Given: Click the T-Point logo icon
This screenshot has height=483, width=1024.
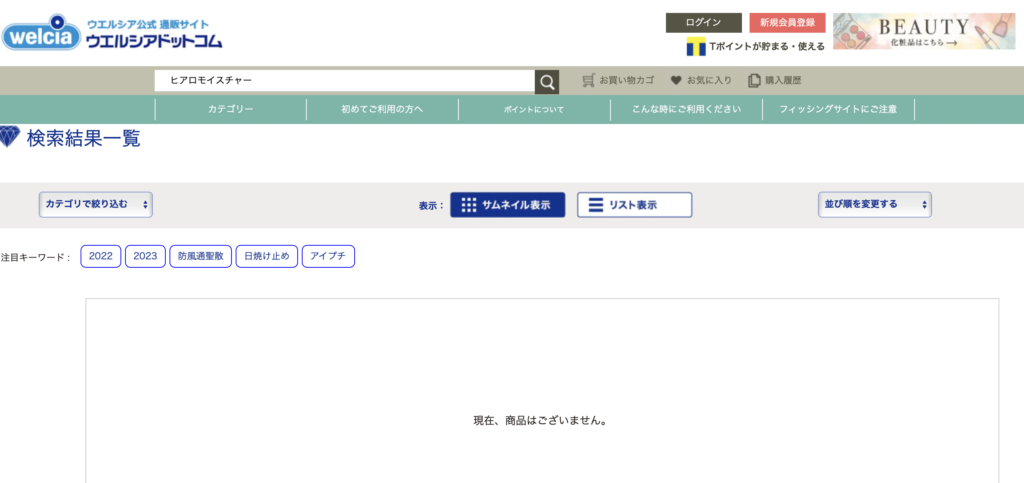Looking at the screenshot, I should tap(696, 47).
